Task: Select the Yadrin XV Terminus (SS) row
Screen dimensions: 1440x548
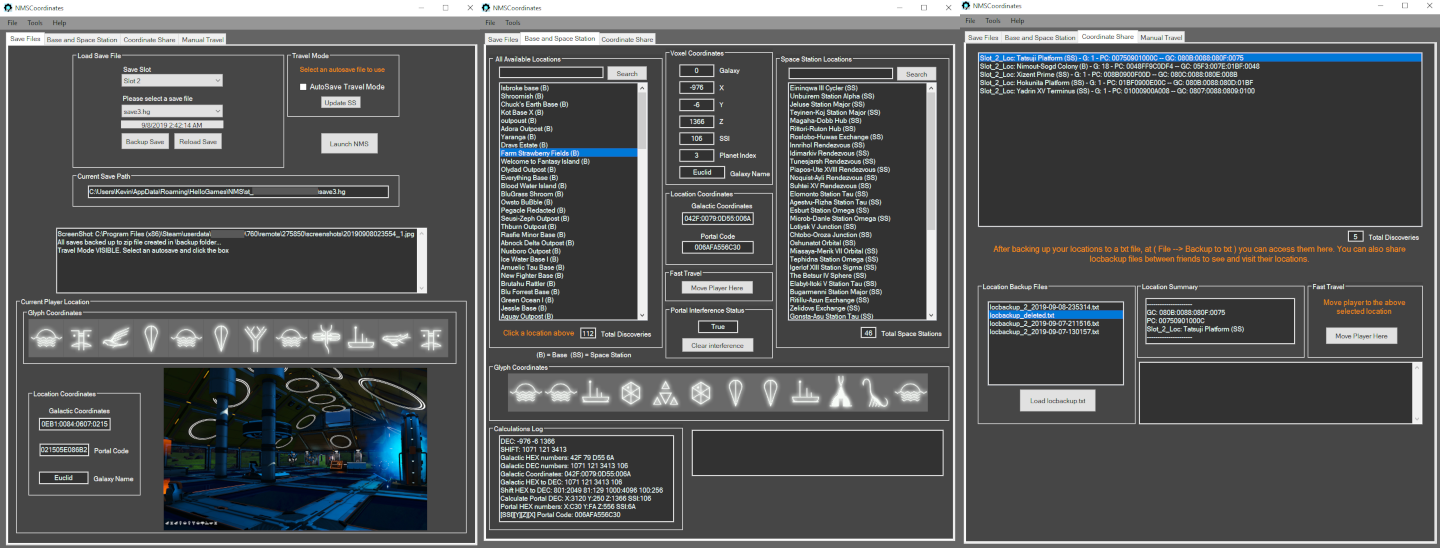Action: 1198,90
